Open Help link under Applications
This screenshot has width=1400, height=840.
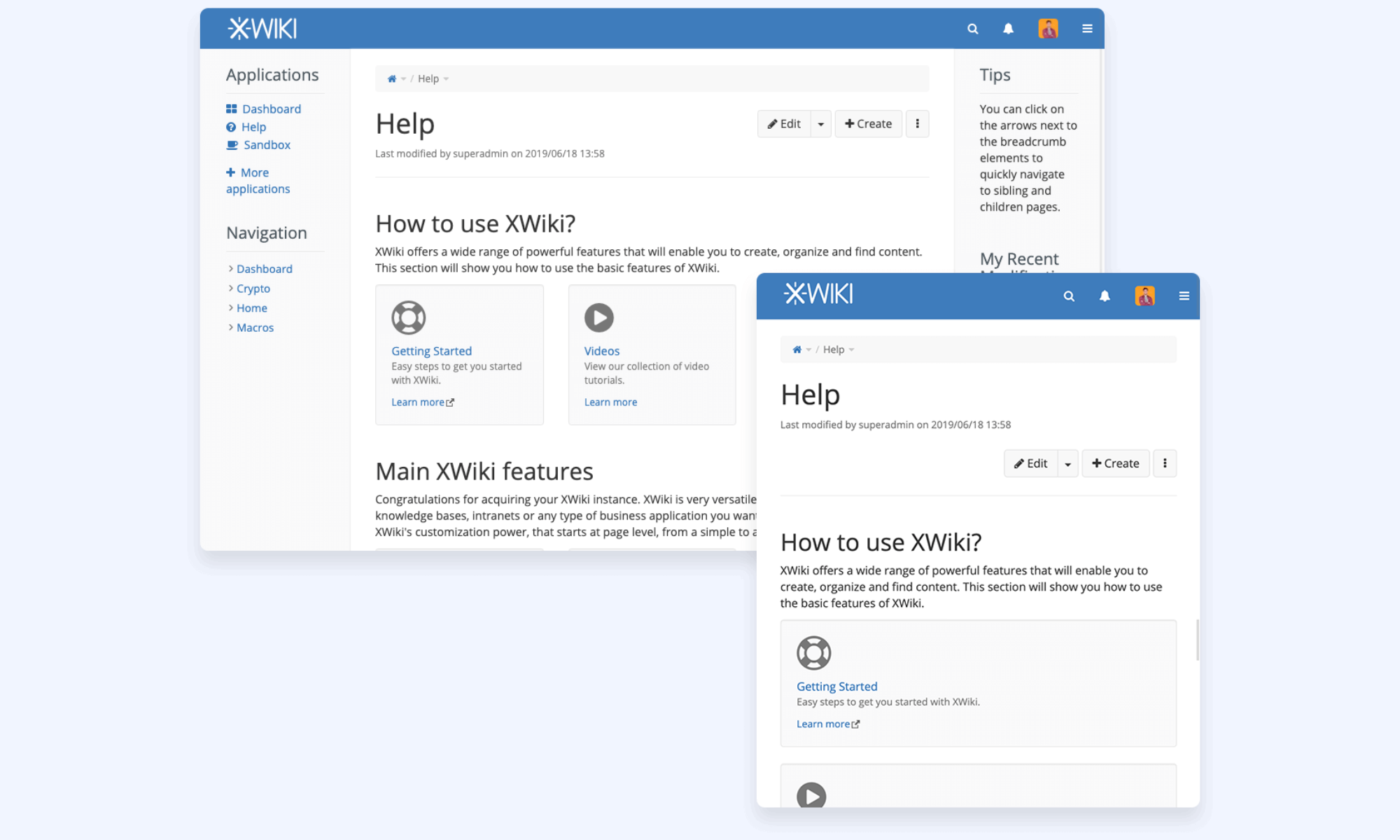click(253, 127)
